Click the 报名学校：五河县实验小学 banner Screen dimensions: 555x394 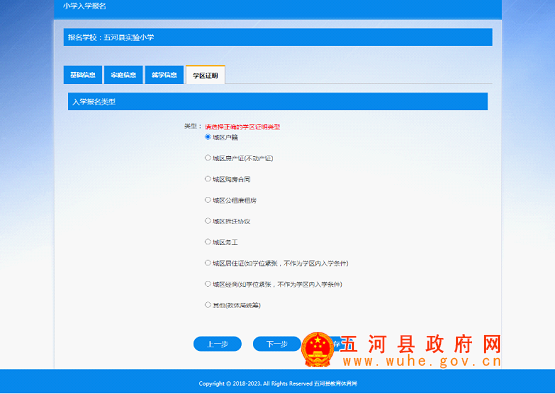tap(278, 37)
